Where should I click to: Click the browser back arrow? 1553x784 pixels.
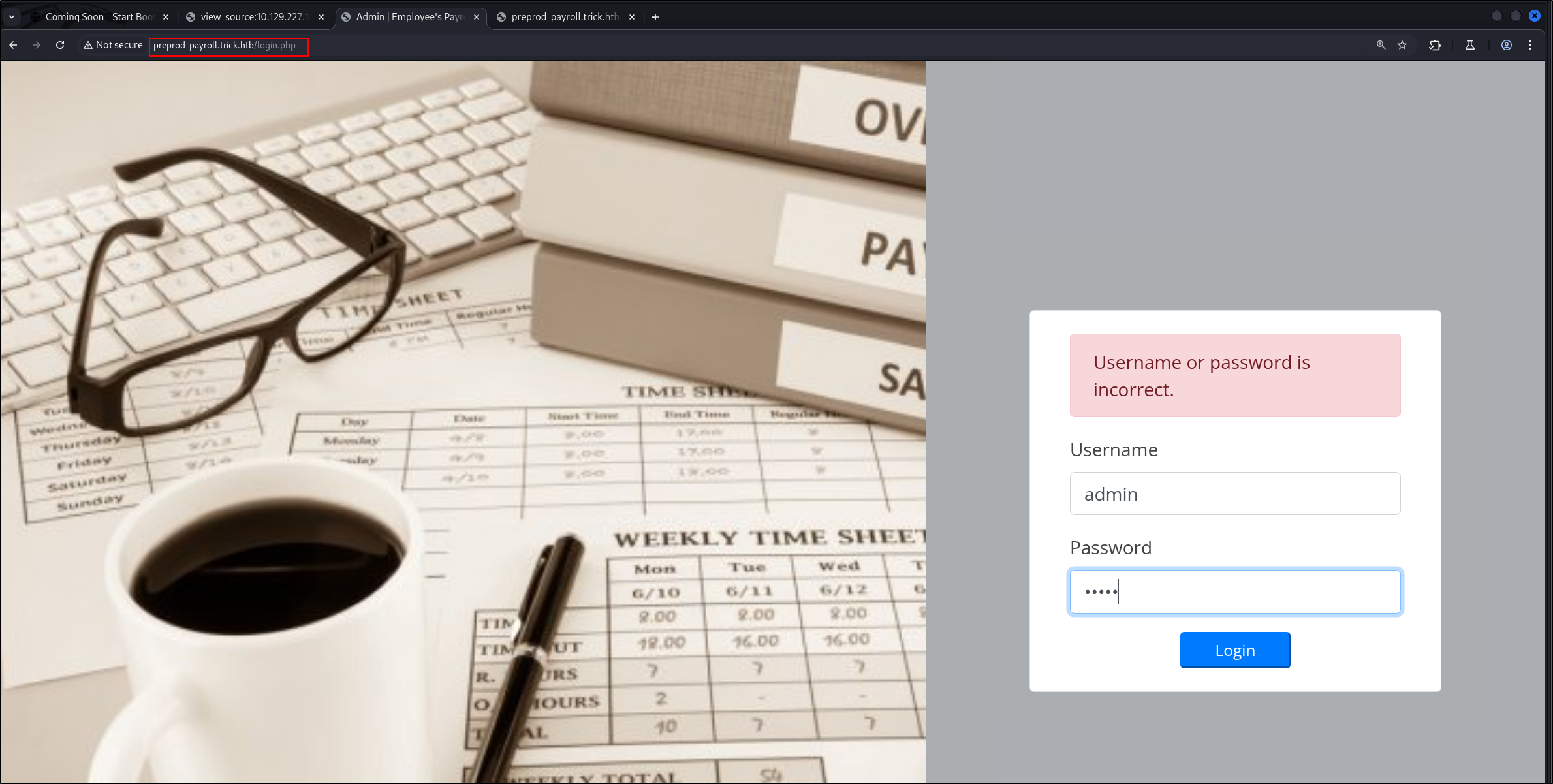(x=13, y=45)
